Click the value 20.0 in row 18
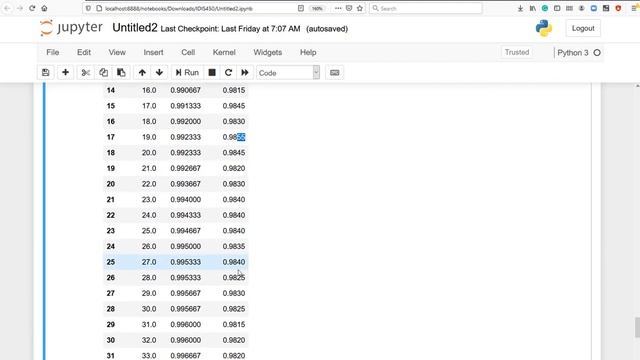Screen dimensions: 640x360 [149, 153]
